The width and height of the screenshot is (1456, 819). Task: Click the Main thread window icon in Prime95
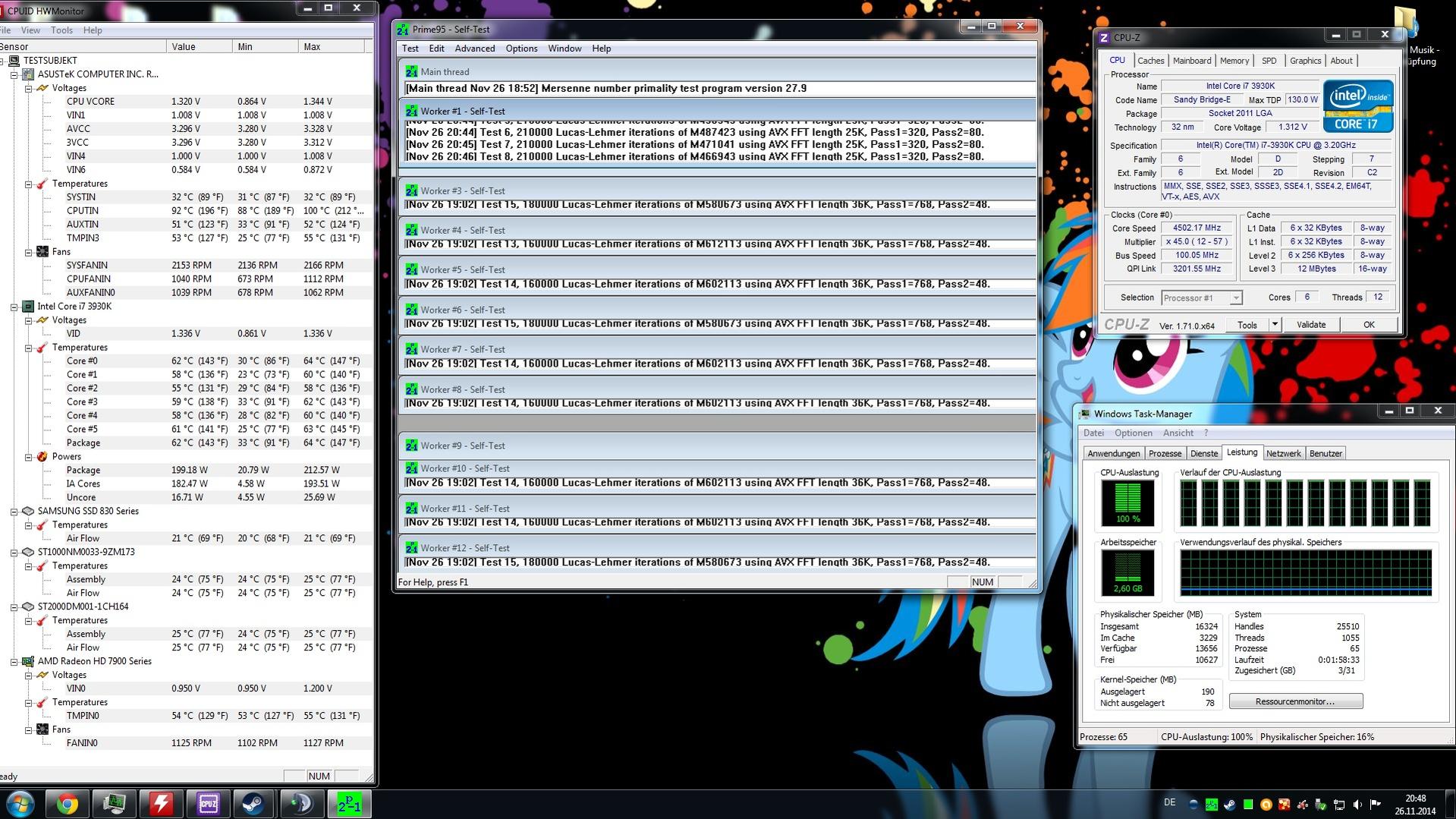[411, 71]
